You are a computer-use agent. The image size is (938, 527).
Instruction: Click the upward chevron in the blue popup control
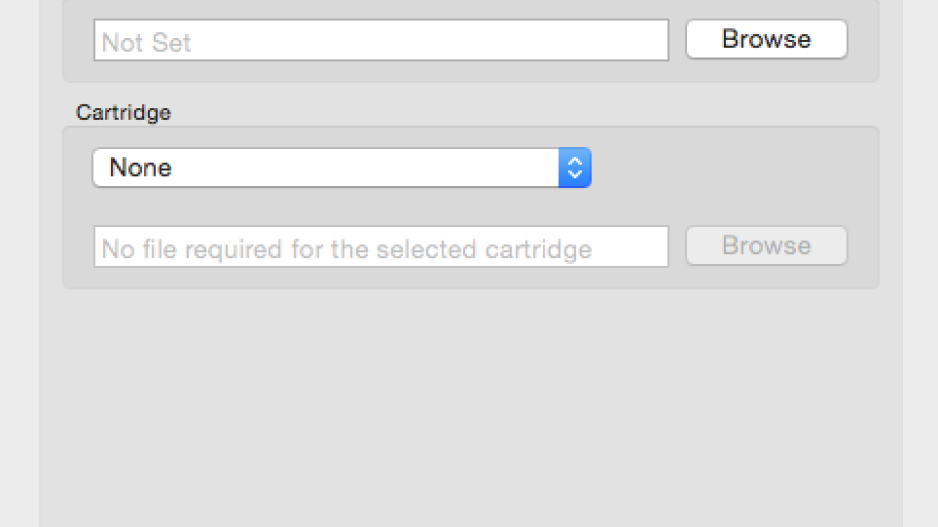coord(575,161)
